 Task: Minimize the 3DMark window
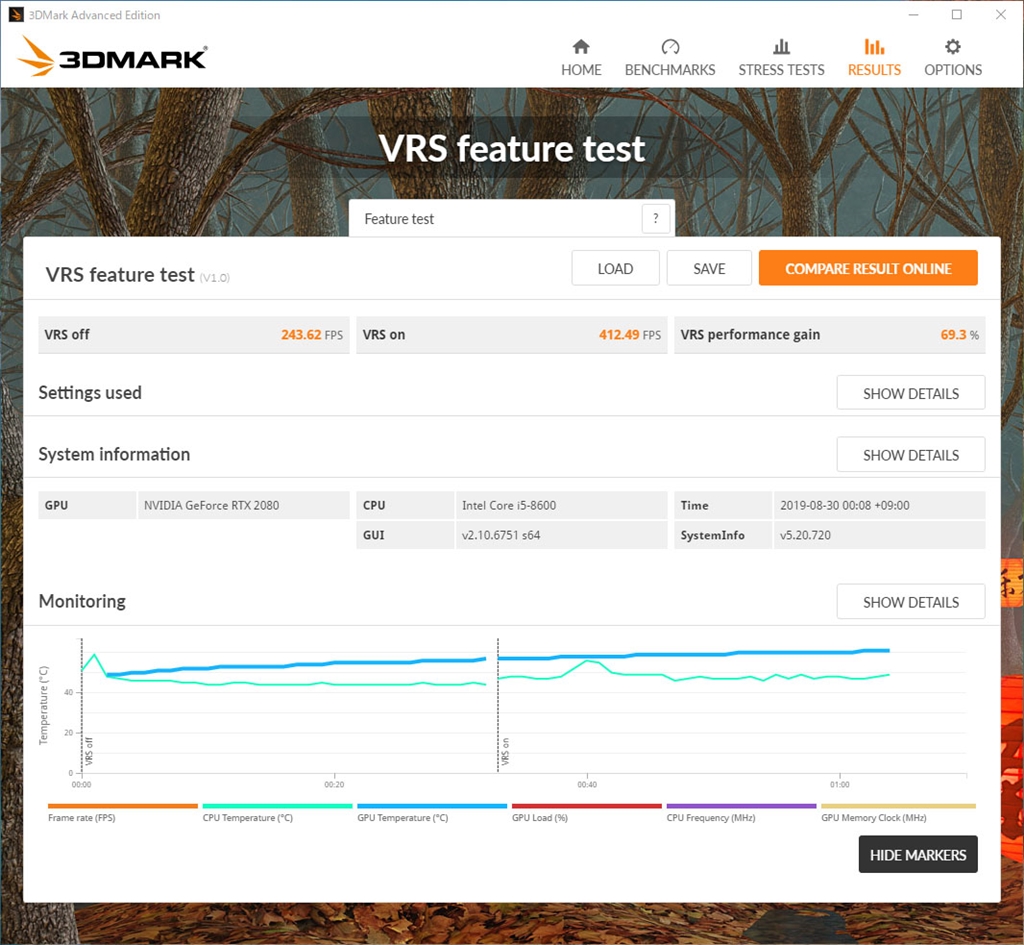[914, 14]
